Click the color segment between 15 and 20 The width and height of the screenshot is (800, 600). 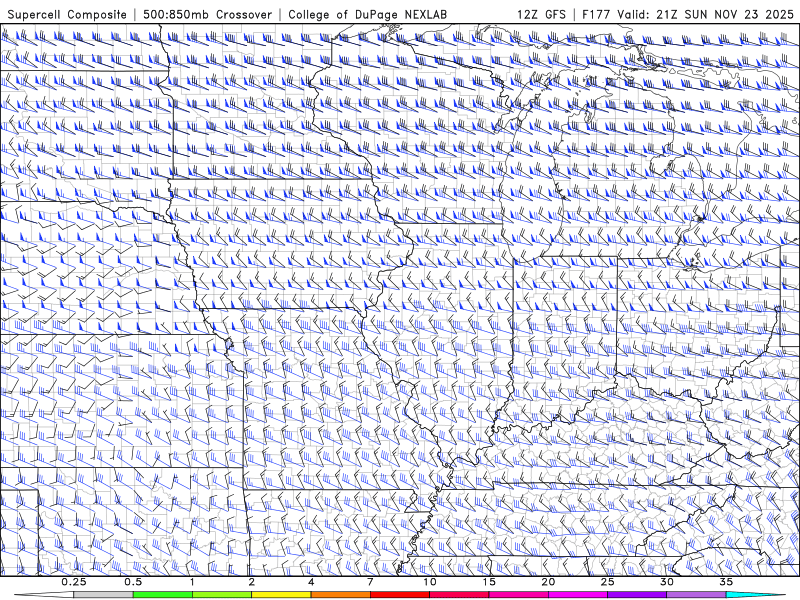coord(518,595)
